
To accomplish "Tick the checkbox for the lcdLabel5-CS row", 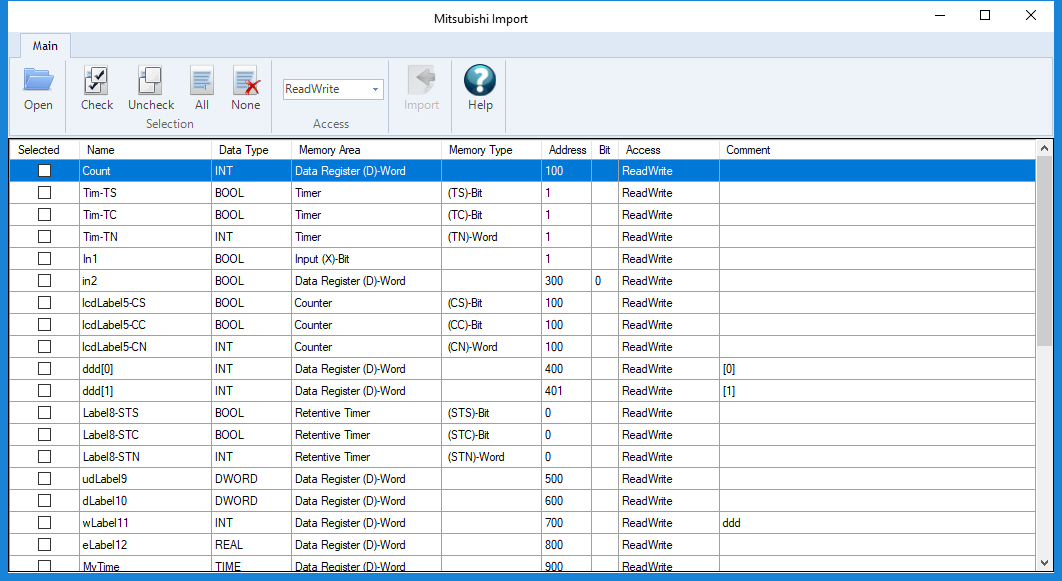I will (45, 303).
